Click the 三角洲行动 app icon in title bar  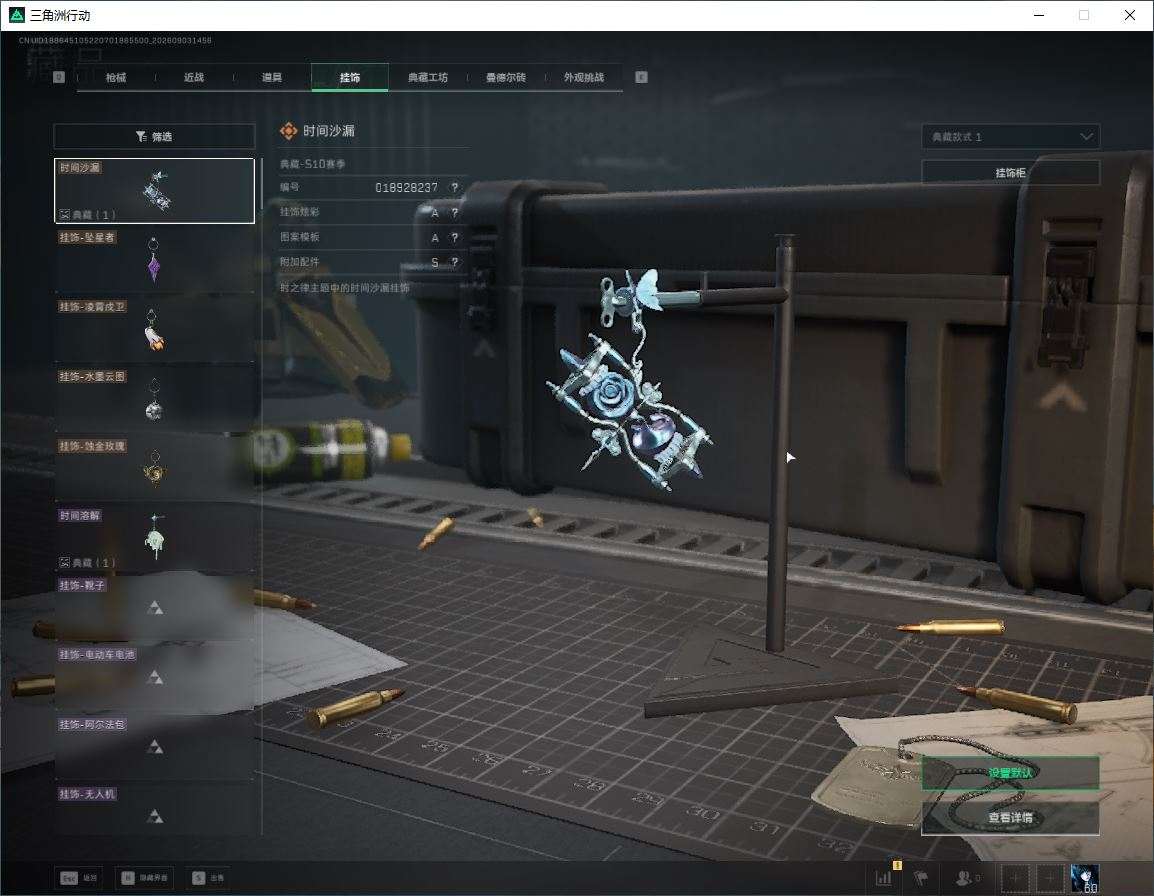click(x=16, y=15)
